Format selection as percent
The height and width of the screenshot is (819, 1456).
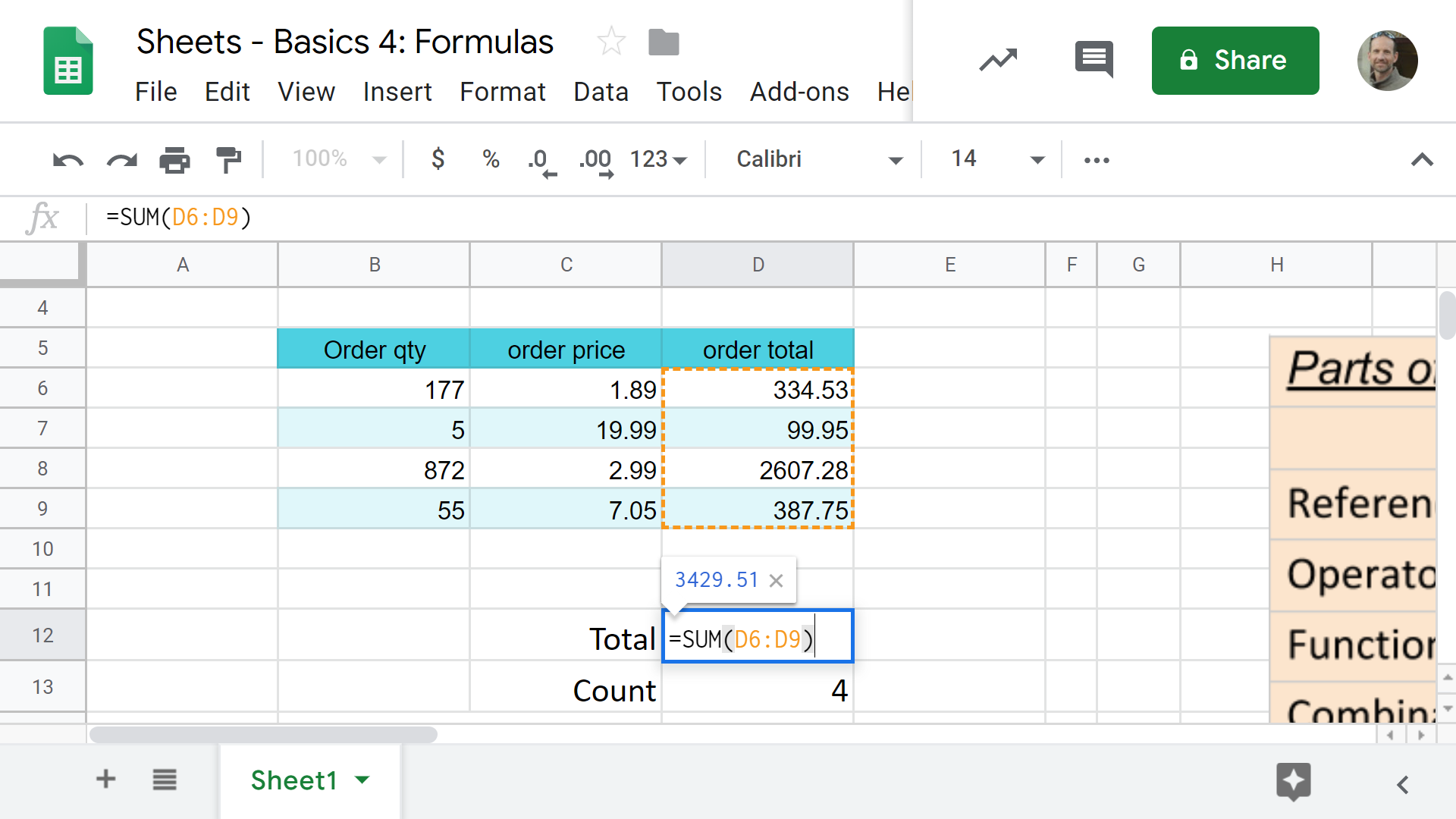coord(490,159)
